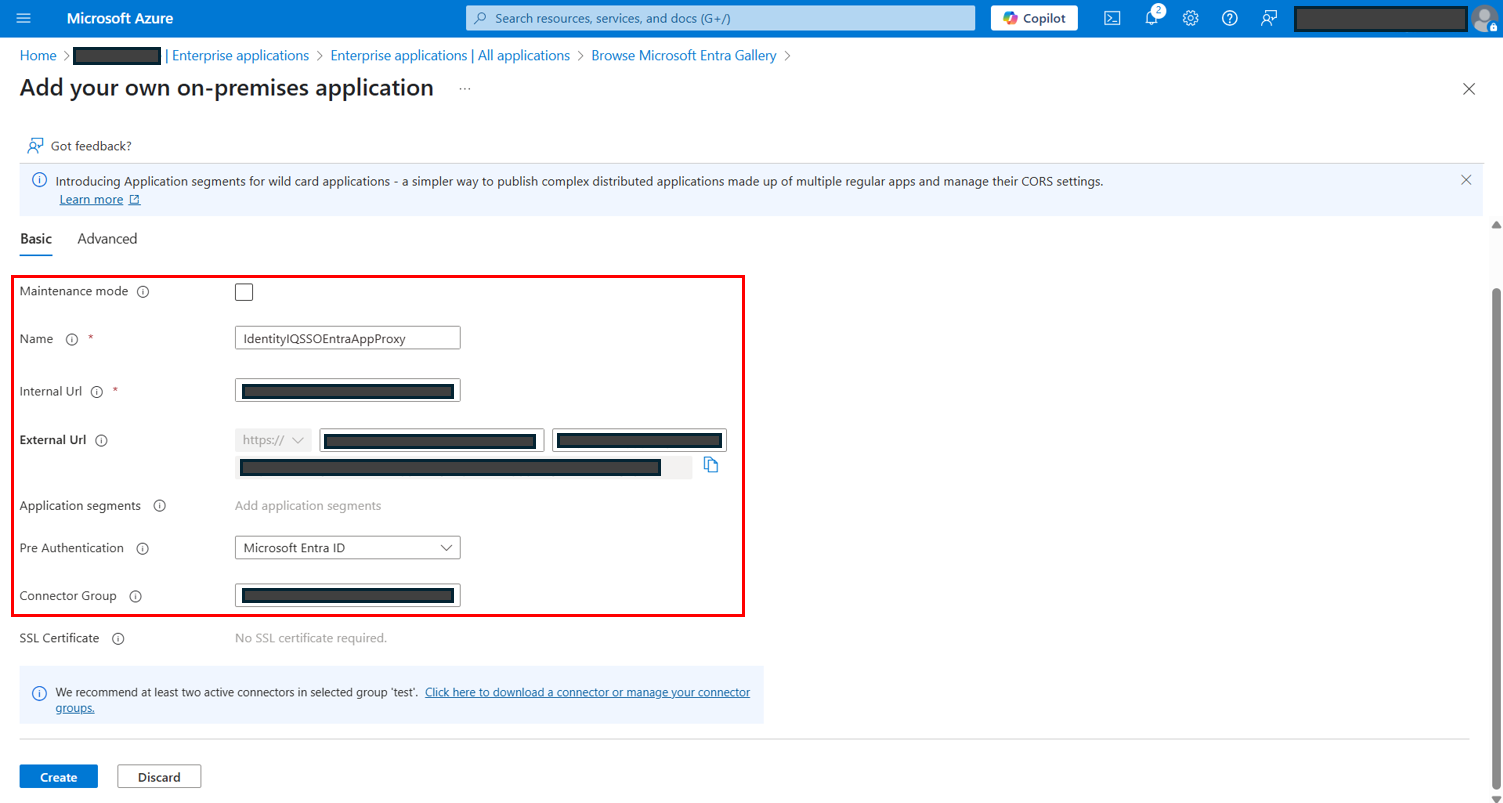Open the Help question mark menu
The width and height of the screenshot is (1503, 803).
coord(1230,18)
